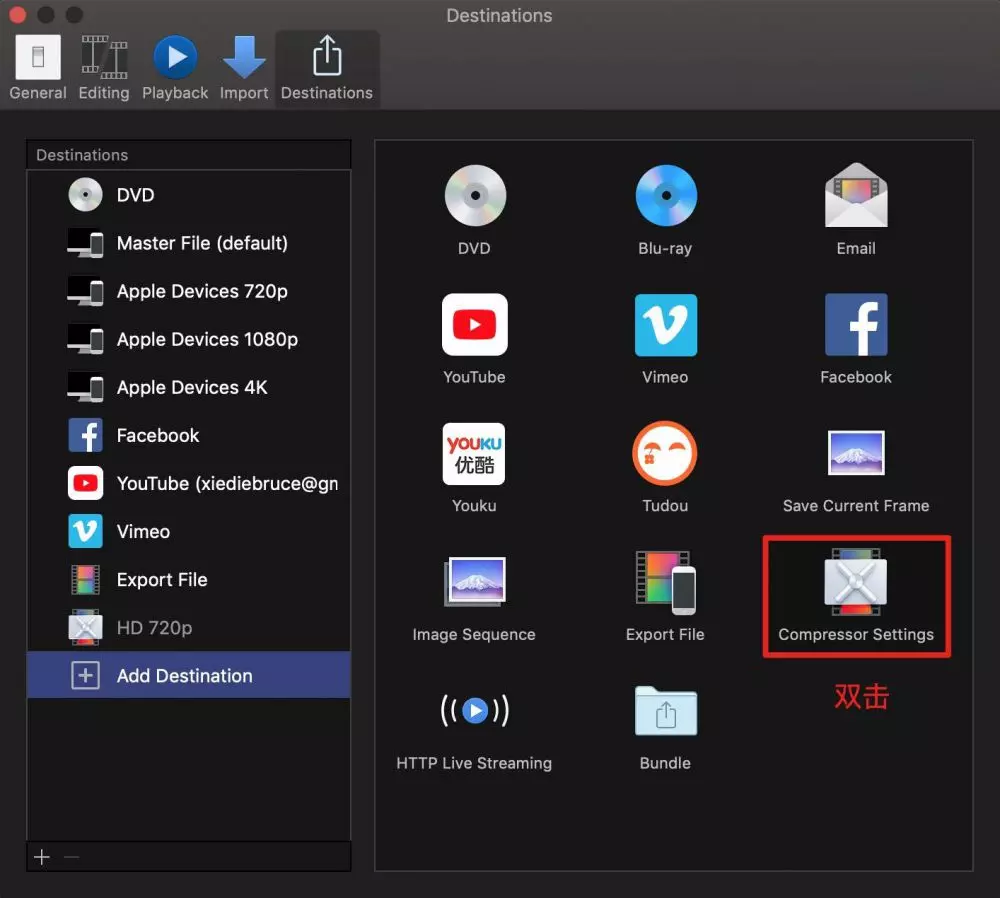Select the HD 720p destination in the list
The height and width of the screenshot is (898, 1000).
click(x=189, y=628)
